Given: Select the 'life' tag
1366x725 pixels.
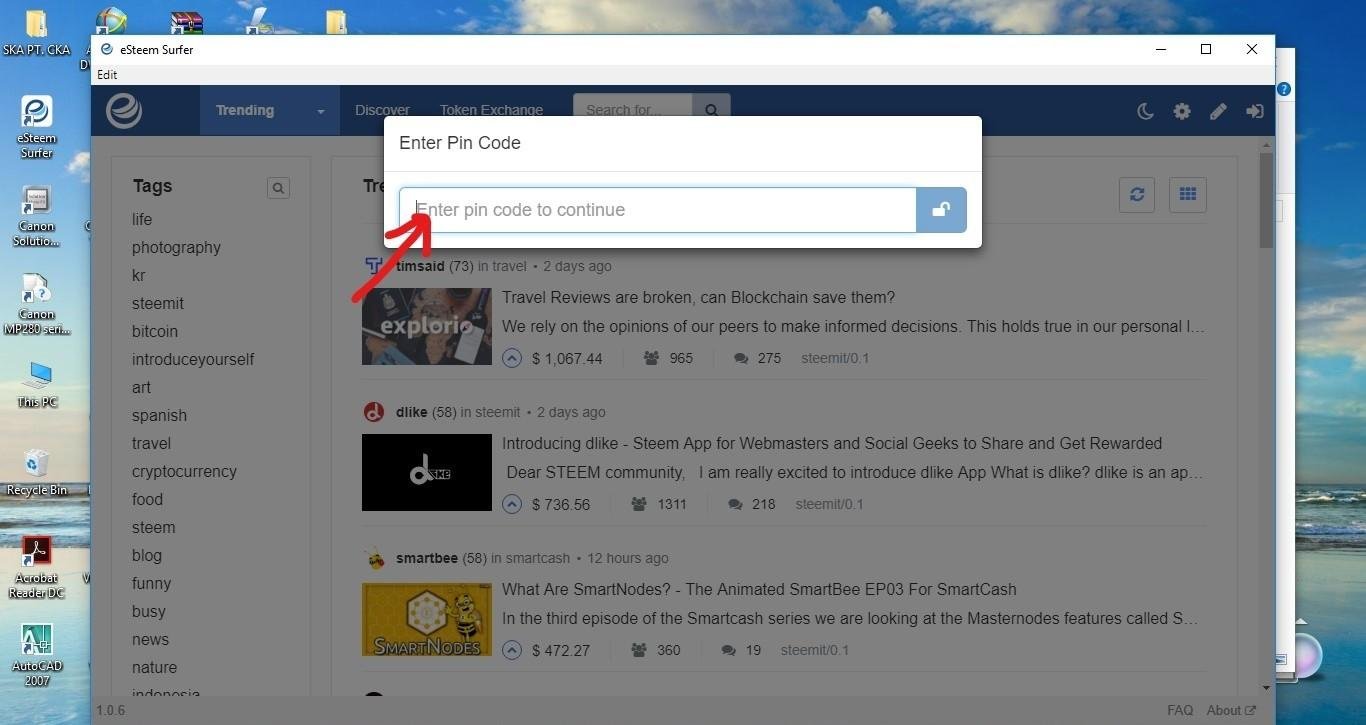Looking at the screenshot, I should click(x=142, y=219).
